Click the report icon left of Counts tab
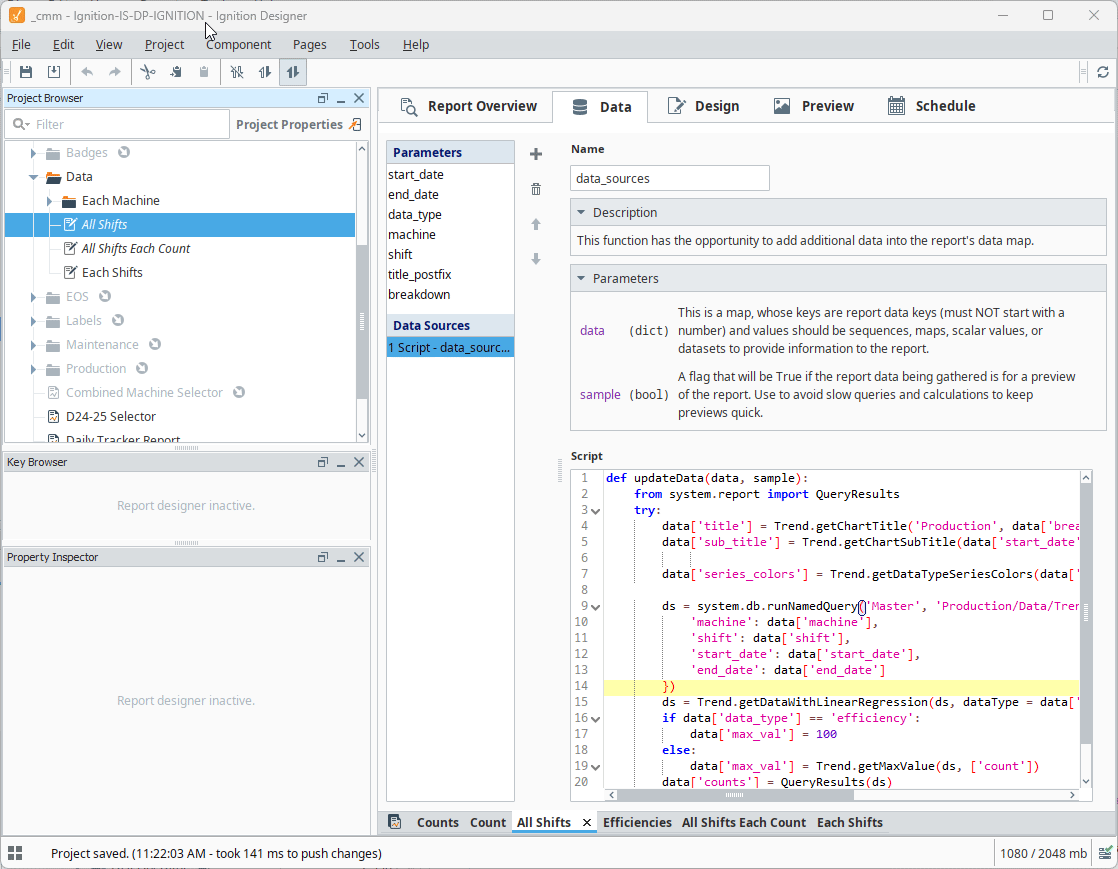The width and height of the screenshot is (1118, 869). [x=394, y=822]
